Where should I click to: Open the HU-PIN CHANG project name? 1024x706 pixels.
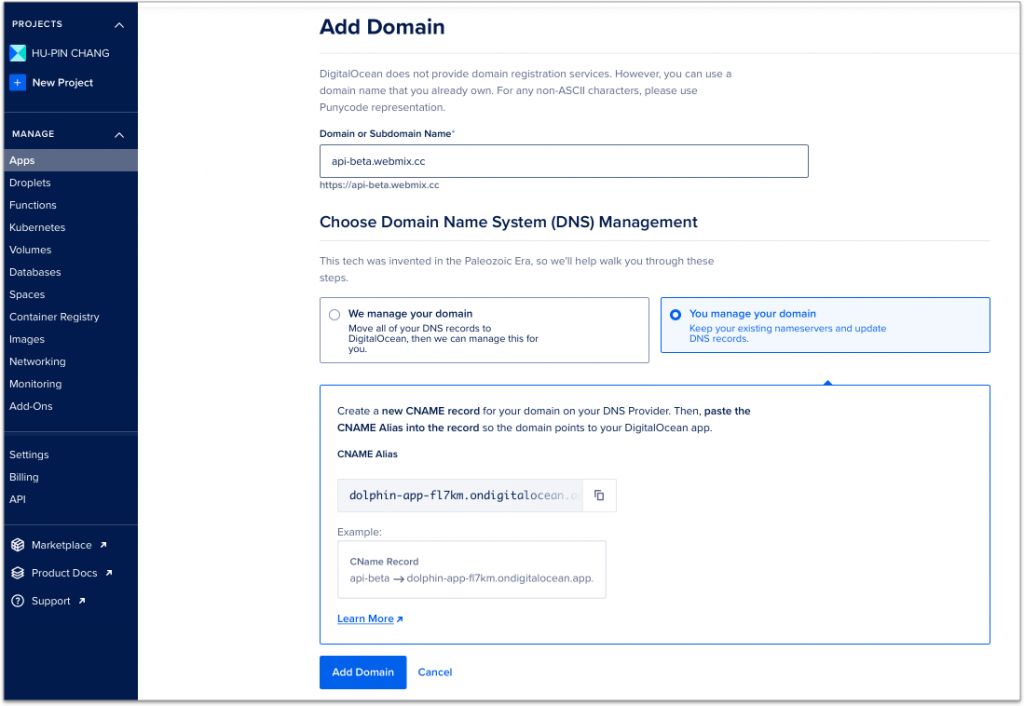click(x=71, y=53)
